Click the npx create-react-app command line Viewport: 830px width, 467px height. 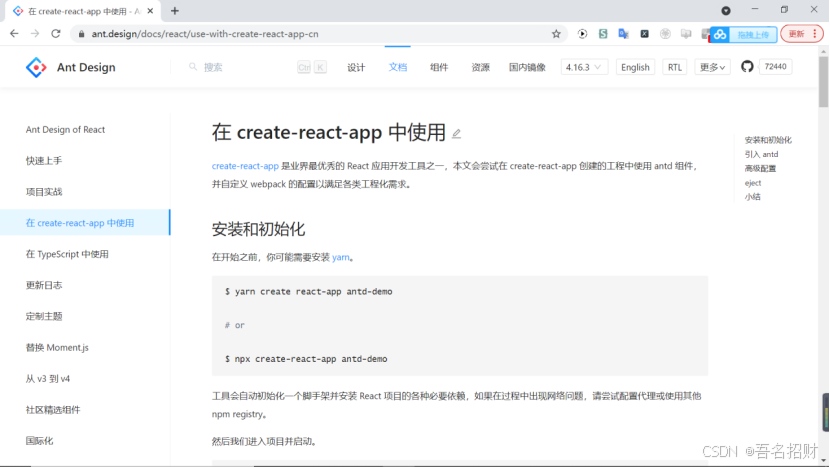pos(306,359)
